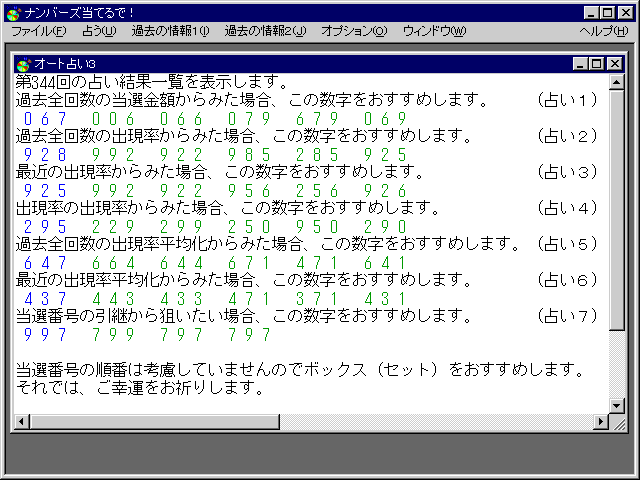640x480 pixels.
Task: Click the green number 985
Action: point(249,155)
